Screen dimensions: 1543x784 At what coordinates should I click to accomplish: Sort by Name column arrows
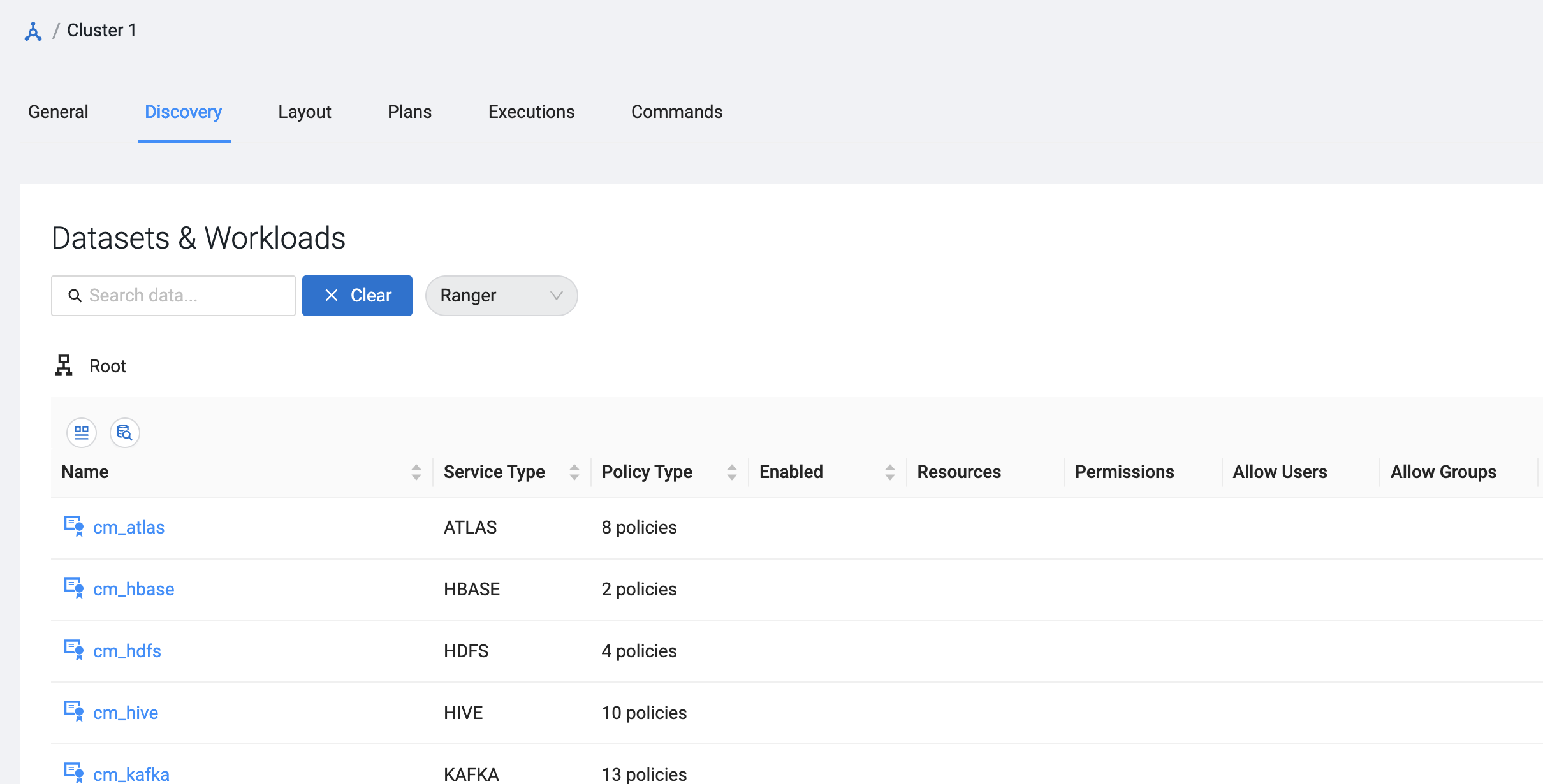pos(416,472)
